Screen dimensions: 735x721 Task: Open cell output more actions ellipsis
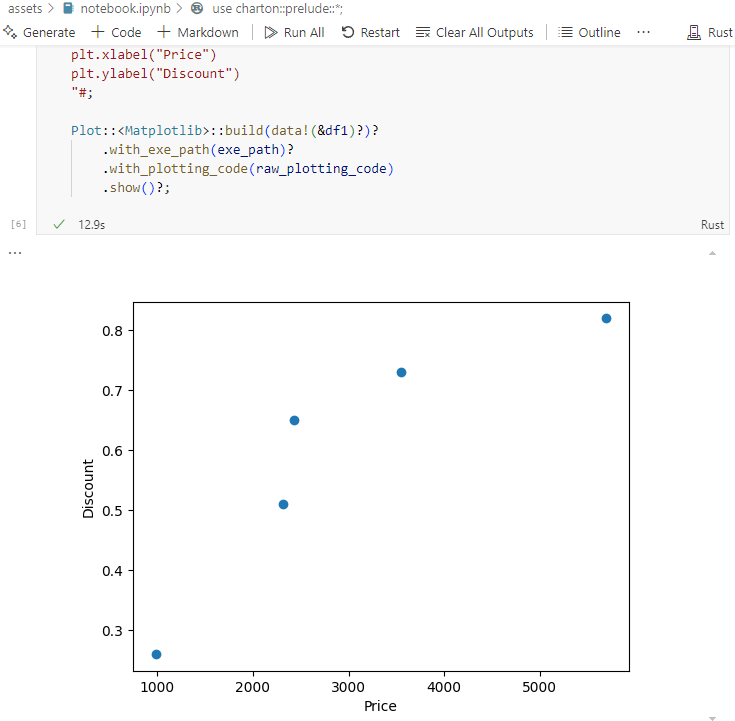pyautogui.click(x=14, y=253)
